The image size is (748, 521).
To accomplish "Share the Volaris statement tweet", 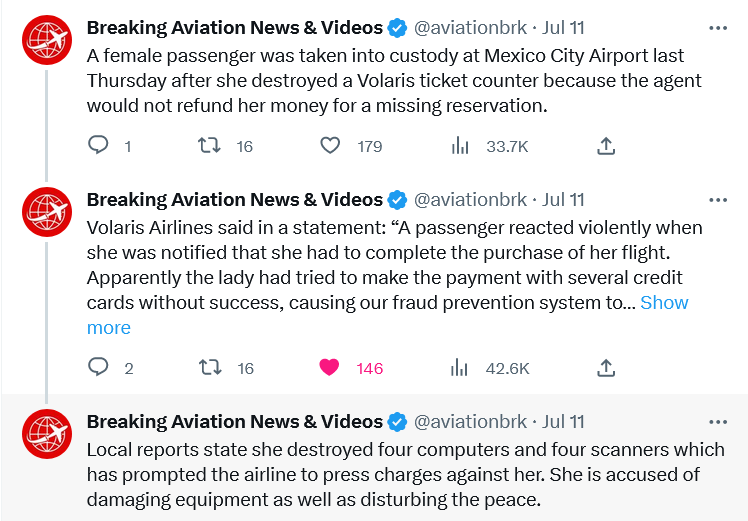I will tap(605, 368).
